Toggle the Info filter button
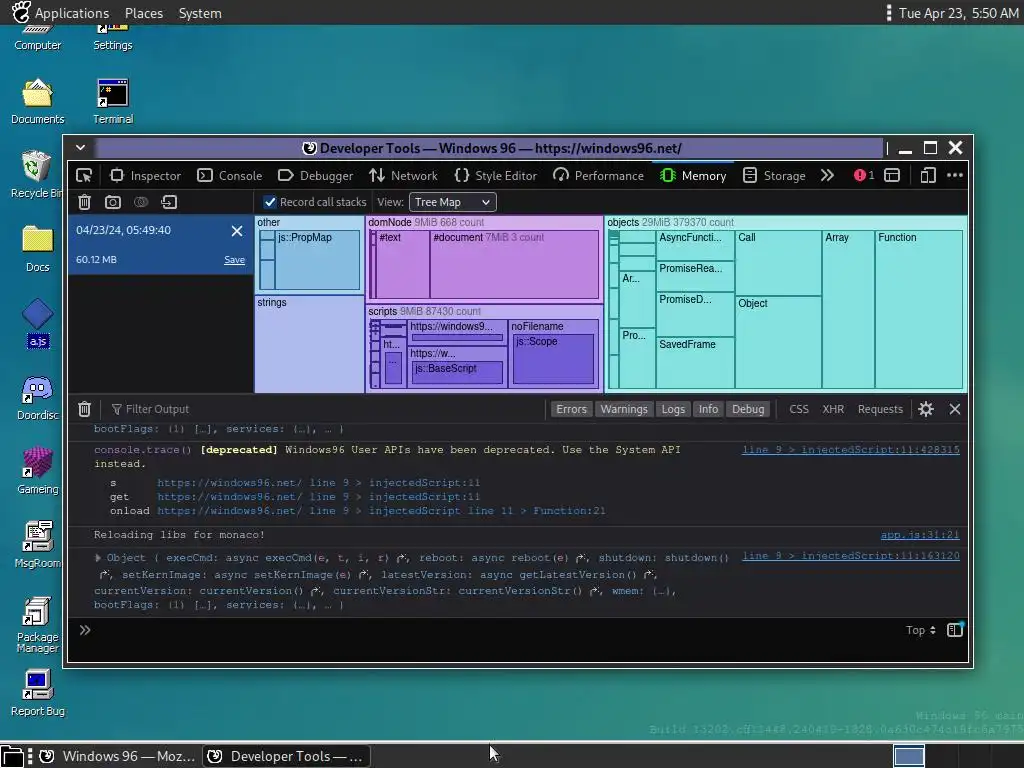 click(x=708, y=409)
